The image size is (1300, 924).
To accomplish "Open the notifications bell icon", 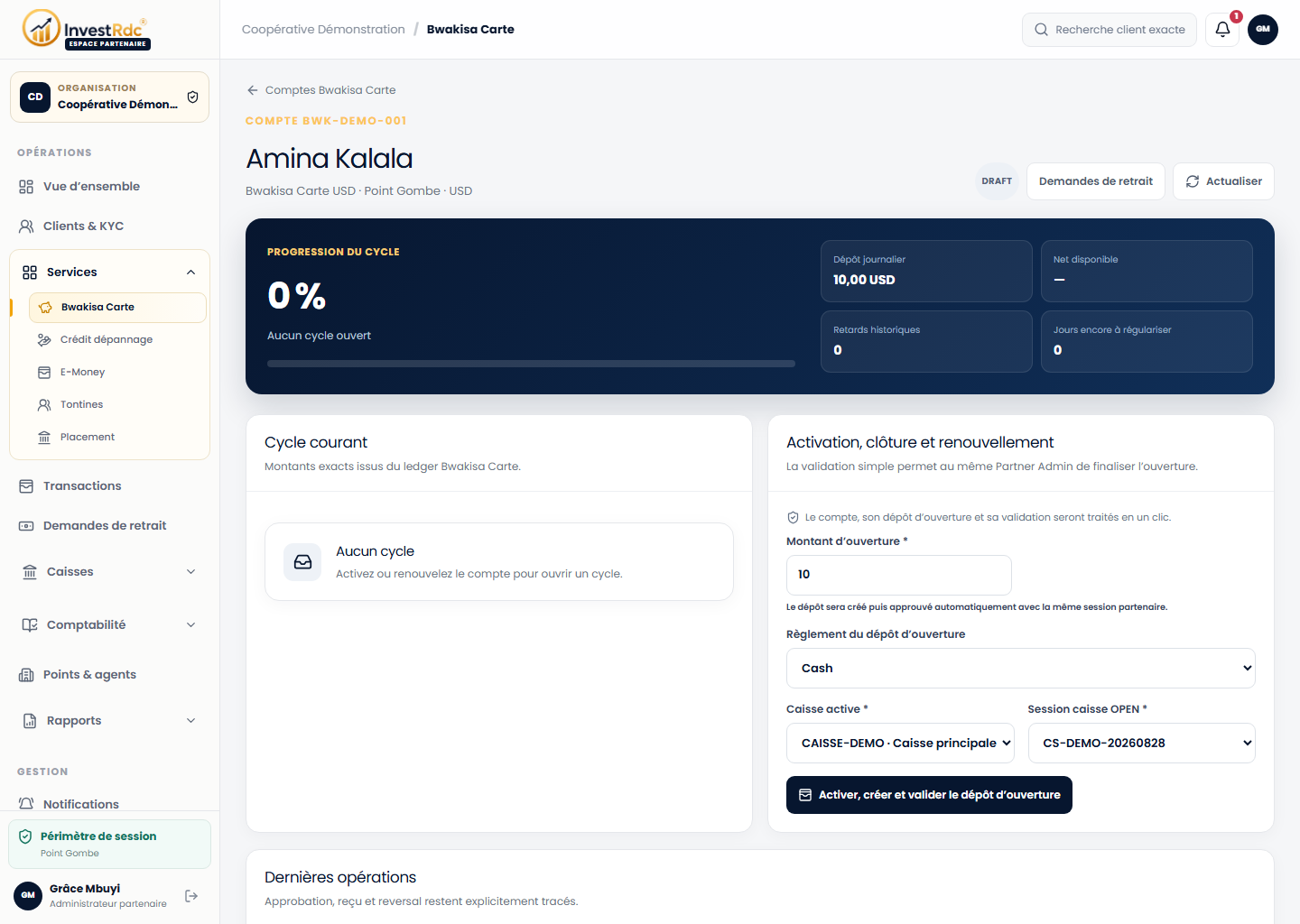I will coord(1222,29).
